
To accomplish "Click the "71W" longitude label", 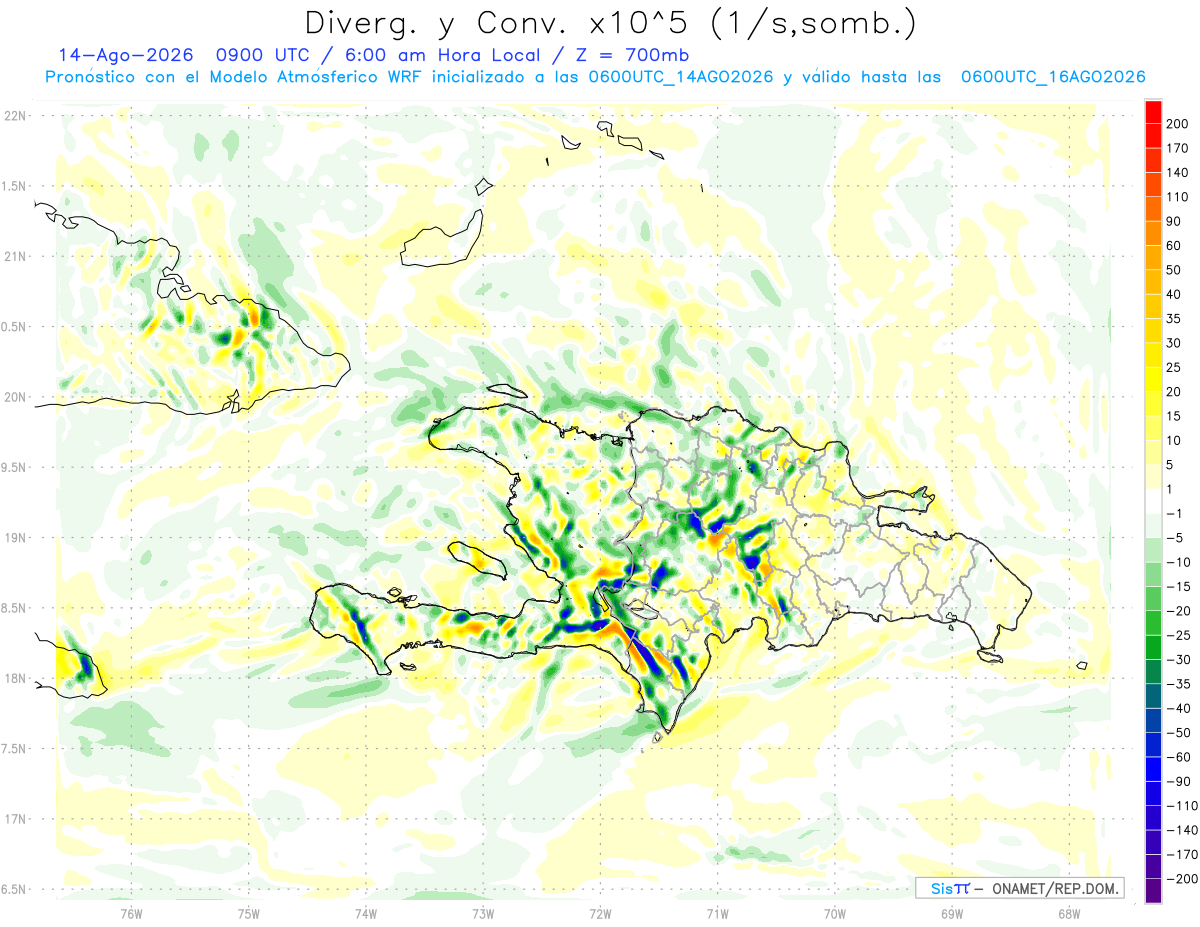I will coord(717,912).
